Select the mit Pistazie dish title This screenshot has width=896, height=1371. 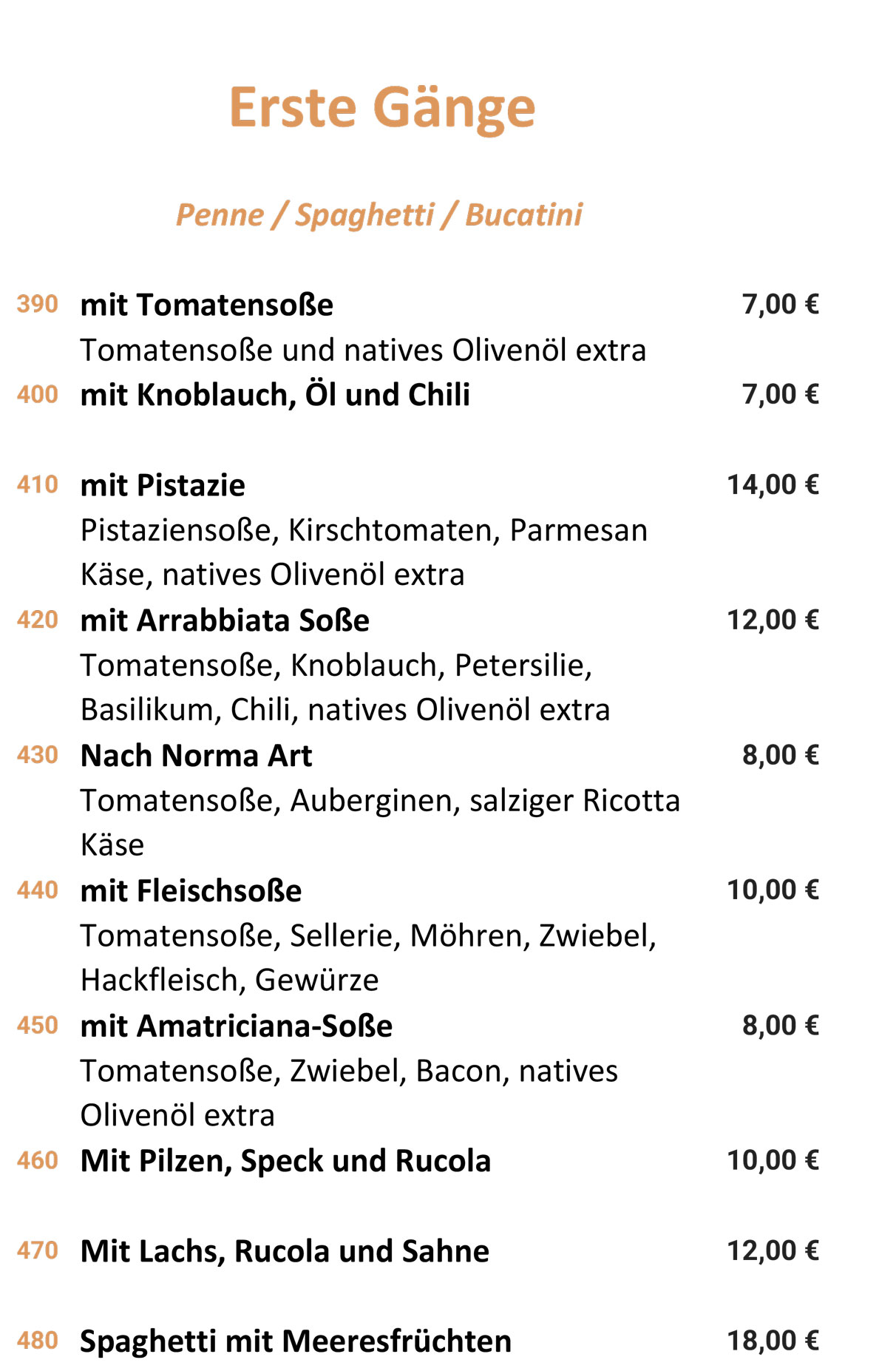[163, 485]
